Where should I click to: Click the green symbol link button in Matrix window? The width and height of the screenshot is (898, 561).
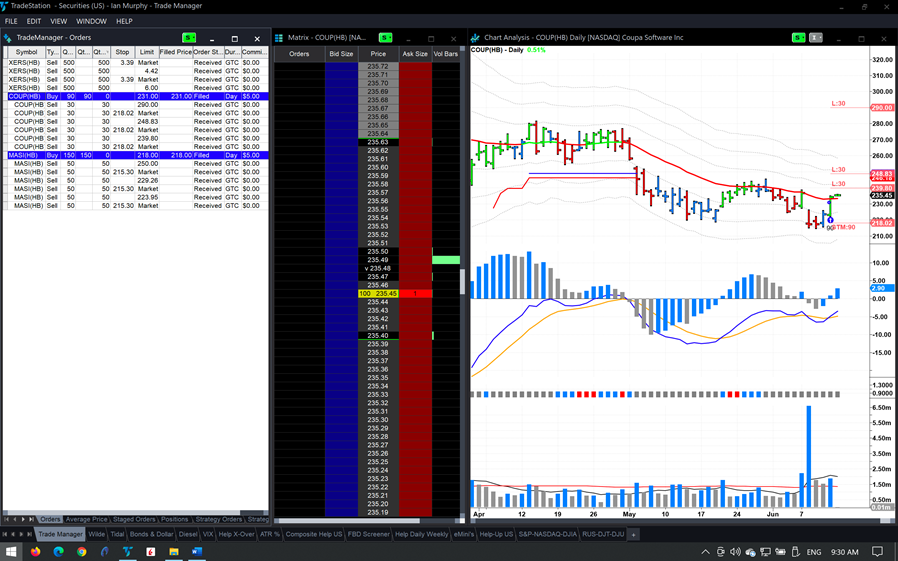[x=385, y=38]
